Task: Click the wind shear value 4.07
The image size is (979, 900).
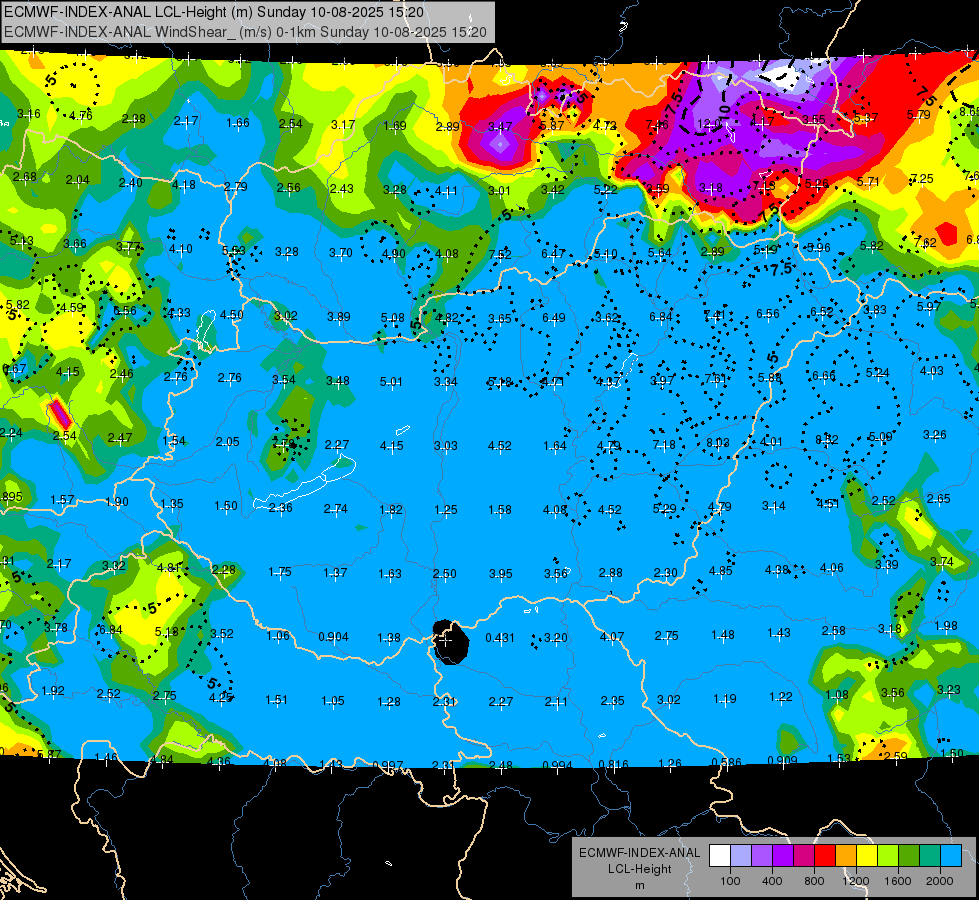Action: pyautogui.click(x=612, y=637)
